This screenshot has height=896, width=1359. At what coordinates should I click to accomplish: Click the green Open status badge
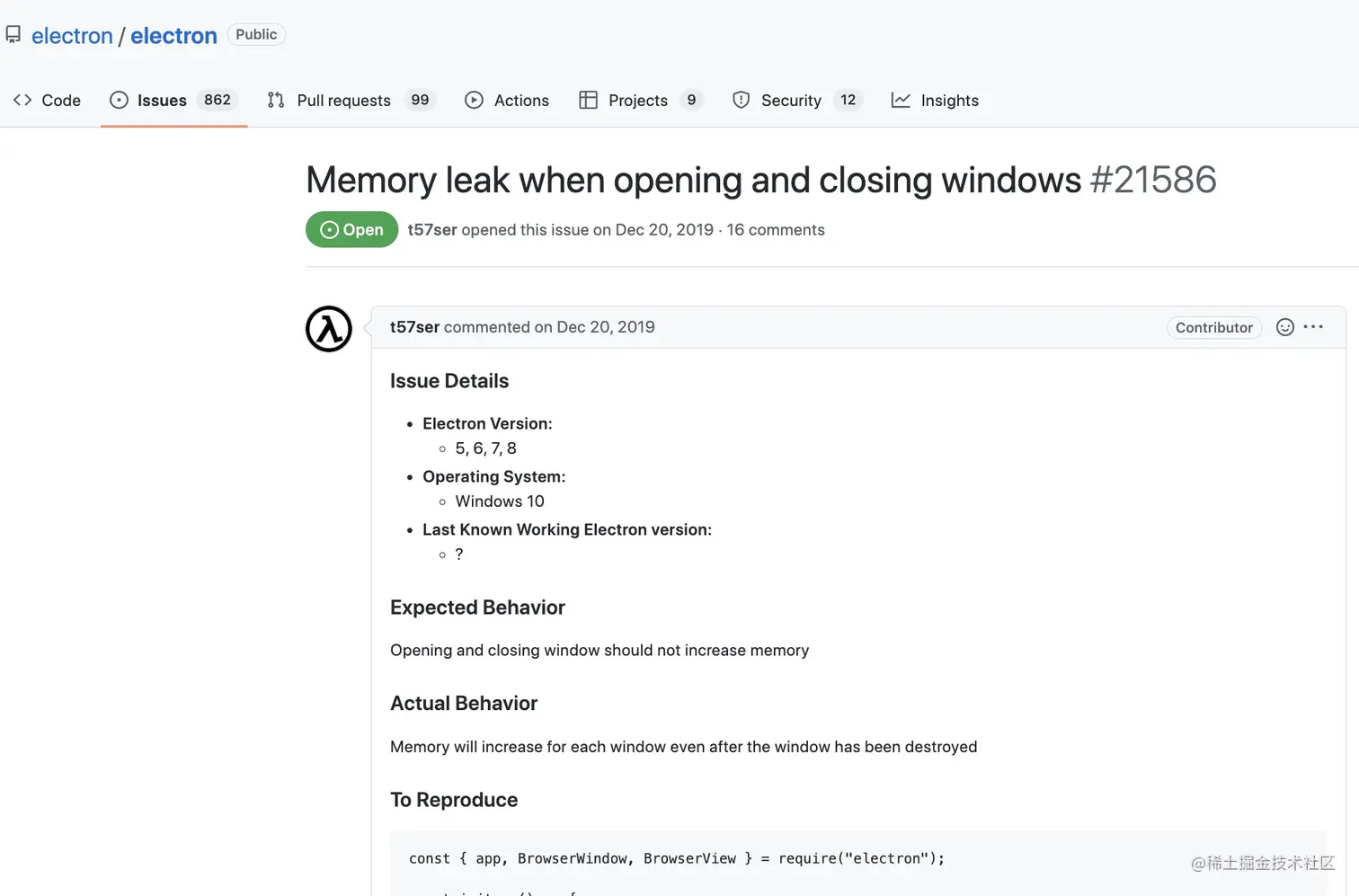click(x=351, y=229)
